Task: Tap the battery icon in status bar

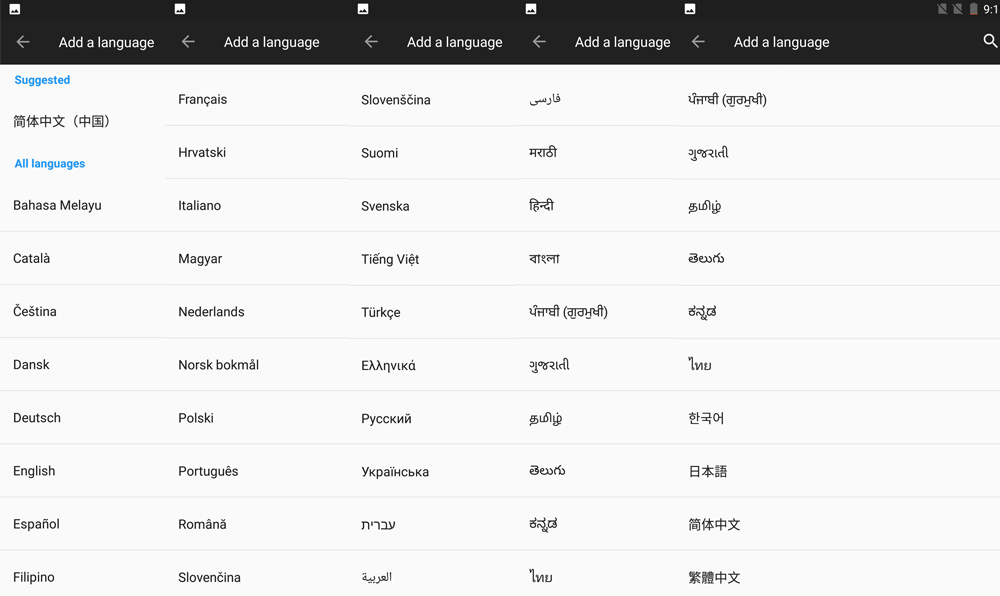Action: point(973,9)
